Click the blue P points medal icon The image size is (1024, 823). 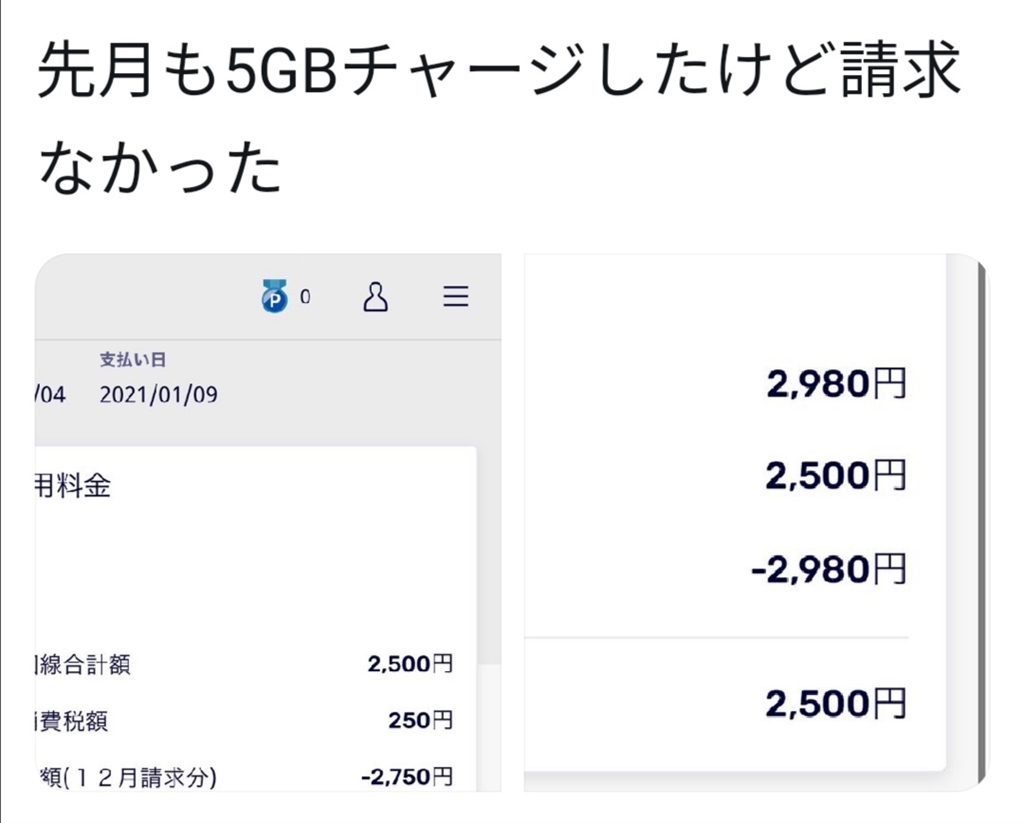click(x=275, y=297)
